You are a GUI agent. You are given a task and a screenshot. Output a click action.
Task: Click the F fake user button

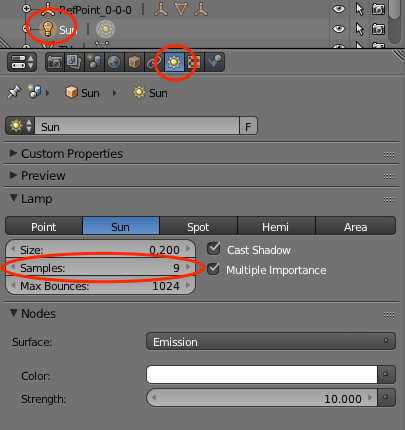(248, 127)
